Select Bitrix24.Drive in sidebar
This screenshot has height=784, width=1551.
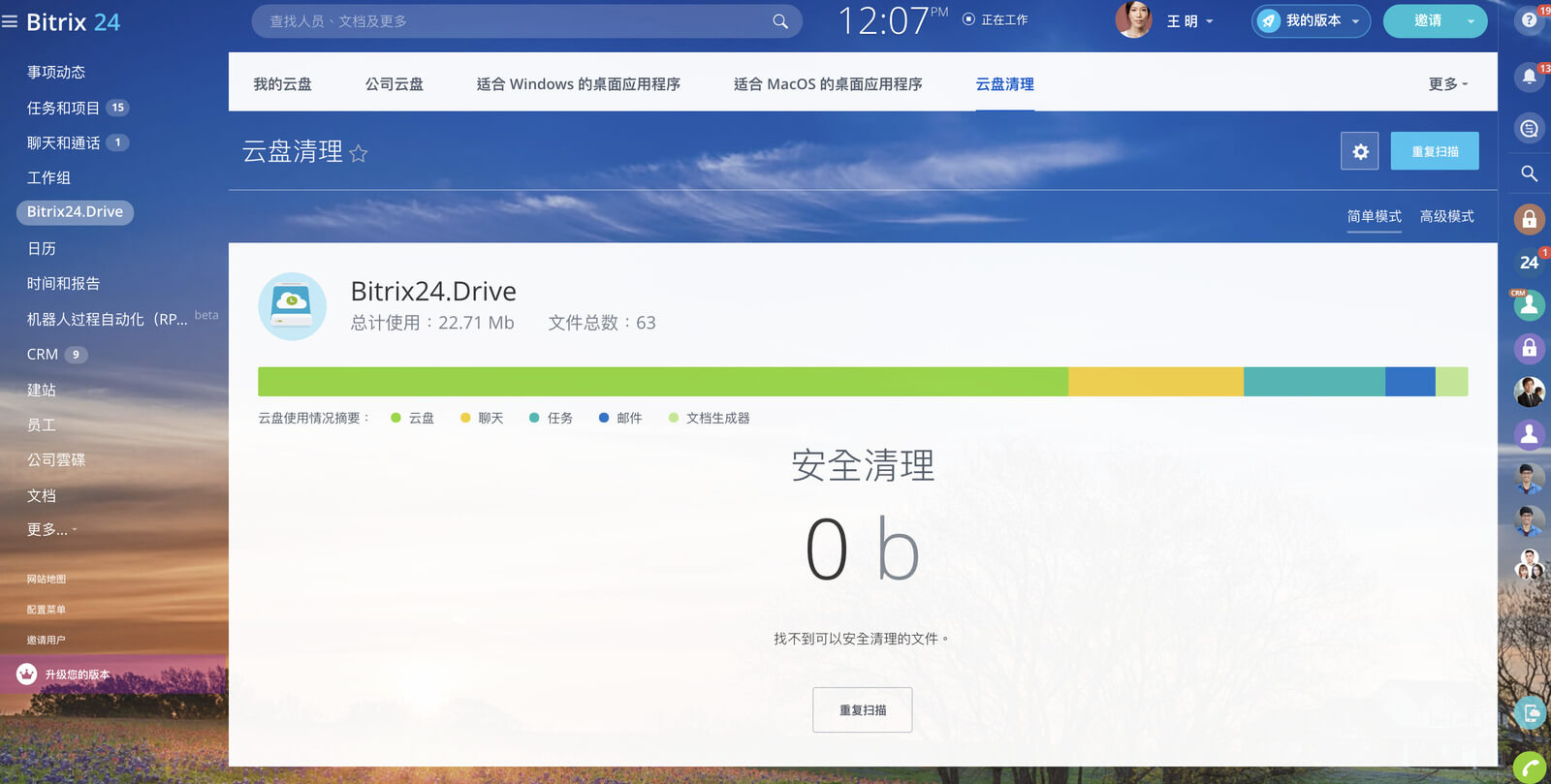tap(75, 212)
